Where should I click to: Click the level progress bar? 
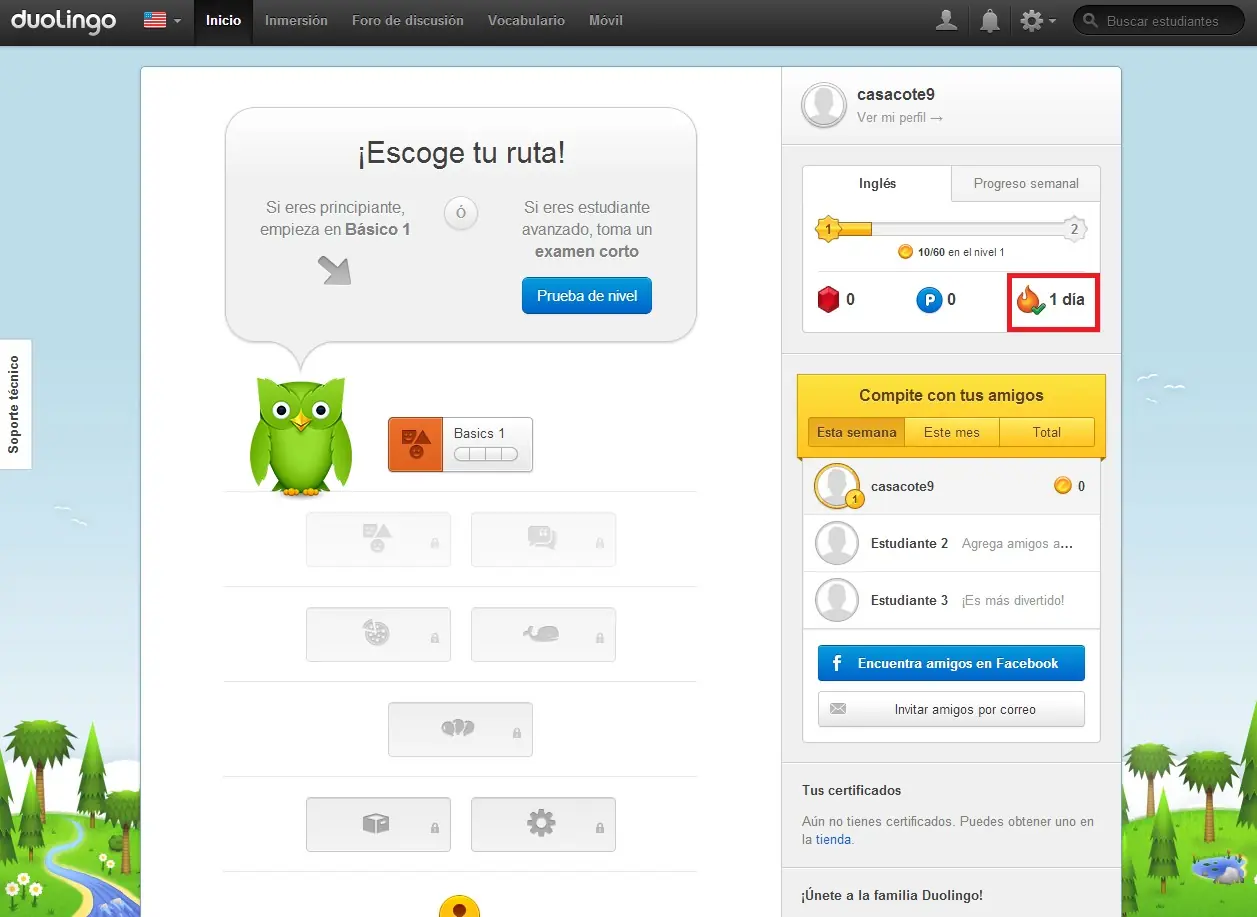coord(951,229)
